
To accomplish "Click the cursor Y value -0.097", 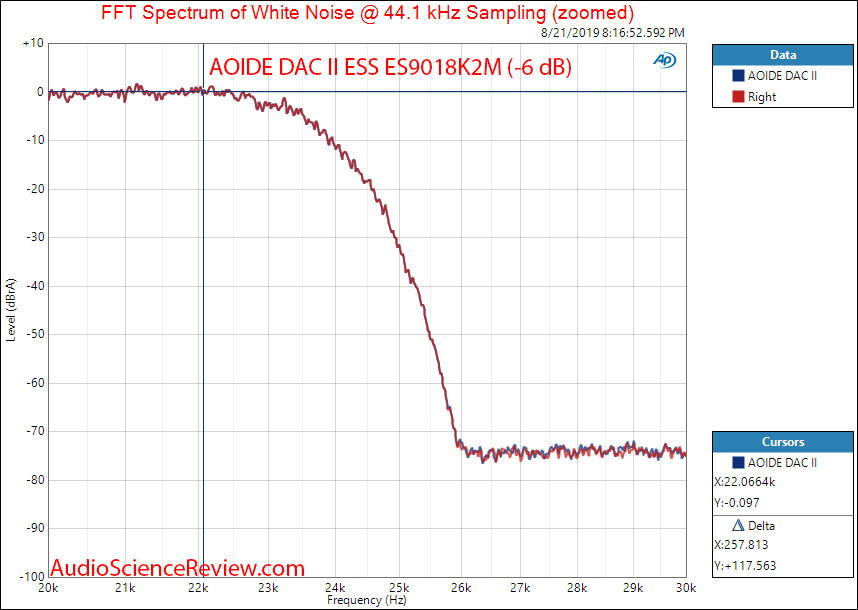I will coord(737,502).
